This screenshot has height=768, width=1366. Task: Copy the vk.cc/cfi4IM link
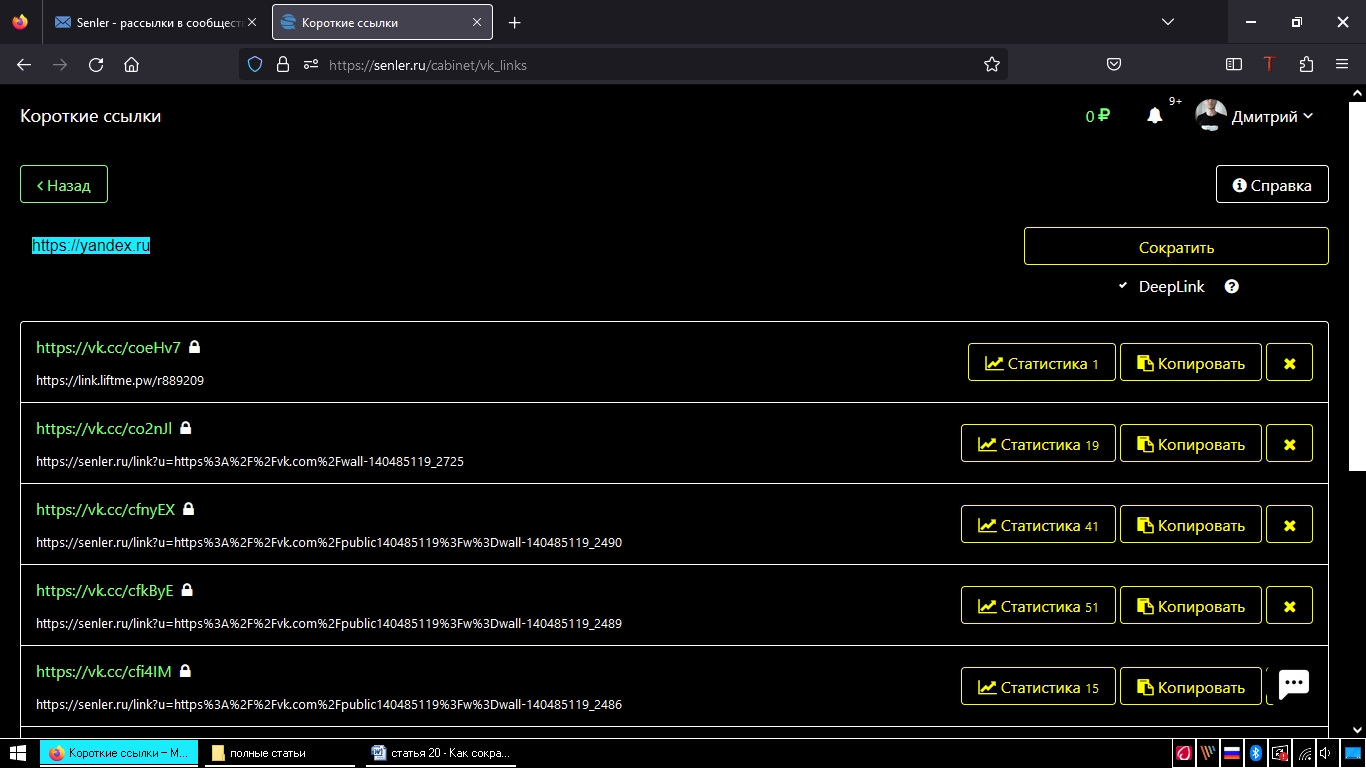[1191, 687]
